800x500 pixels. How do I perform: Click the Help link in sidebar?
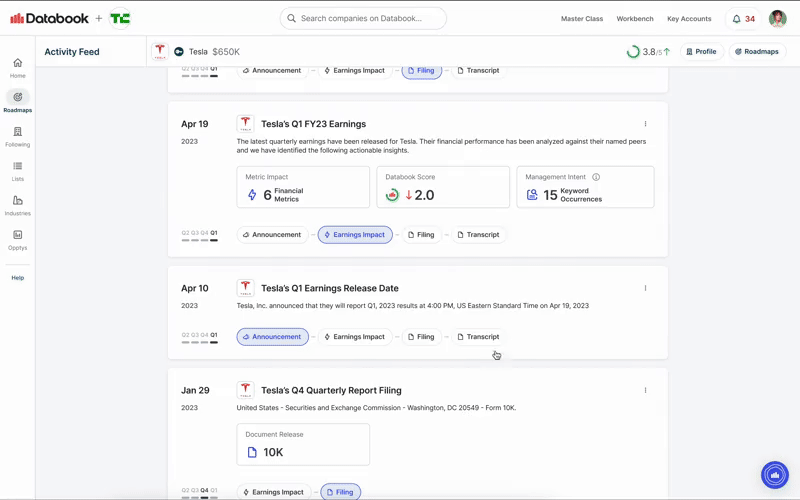click(x=17, y=278)
